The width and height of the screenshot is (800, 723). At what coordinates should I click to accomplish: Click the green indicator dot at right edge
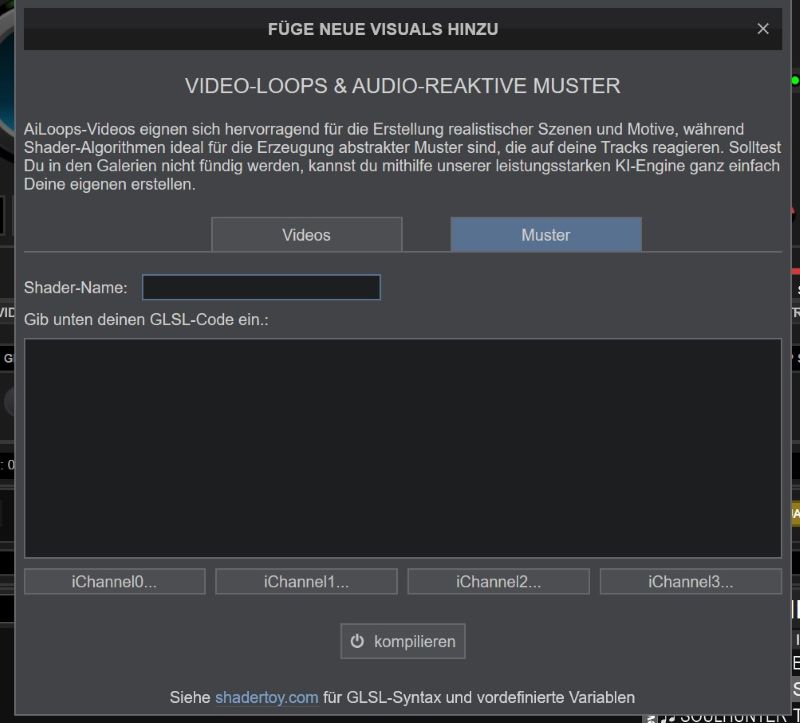[795, 80]
